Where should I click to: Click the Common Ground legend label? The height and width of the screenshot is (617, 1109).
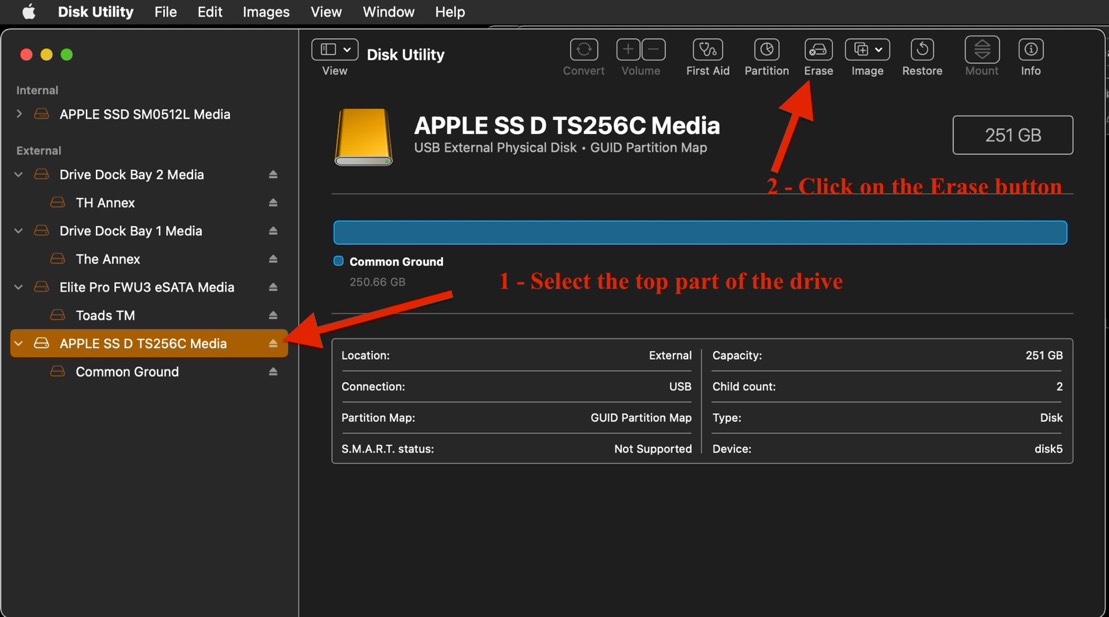(x=396, y=262)
